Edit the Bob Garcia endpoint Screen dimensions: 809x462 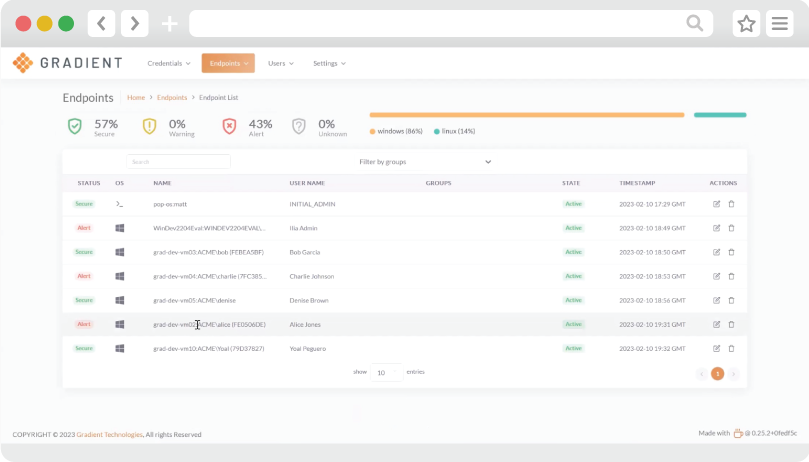coord(716,252)
